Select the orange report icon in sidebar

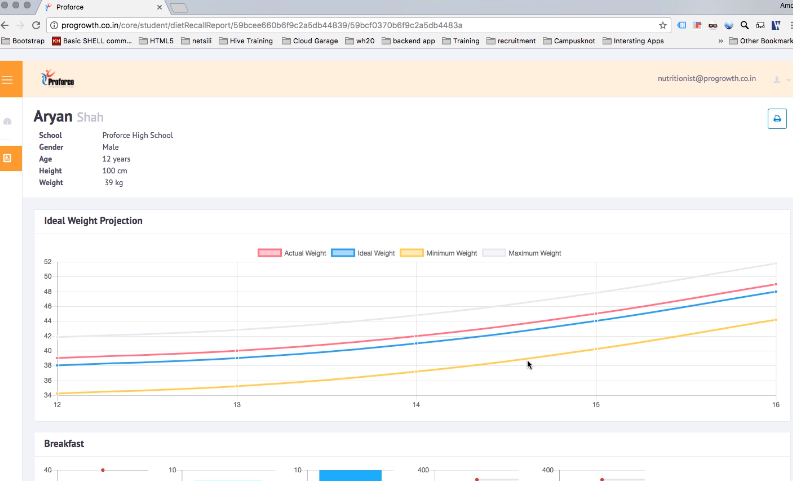[8, 158]
